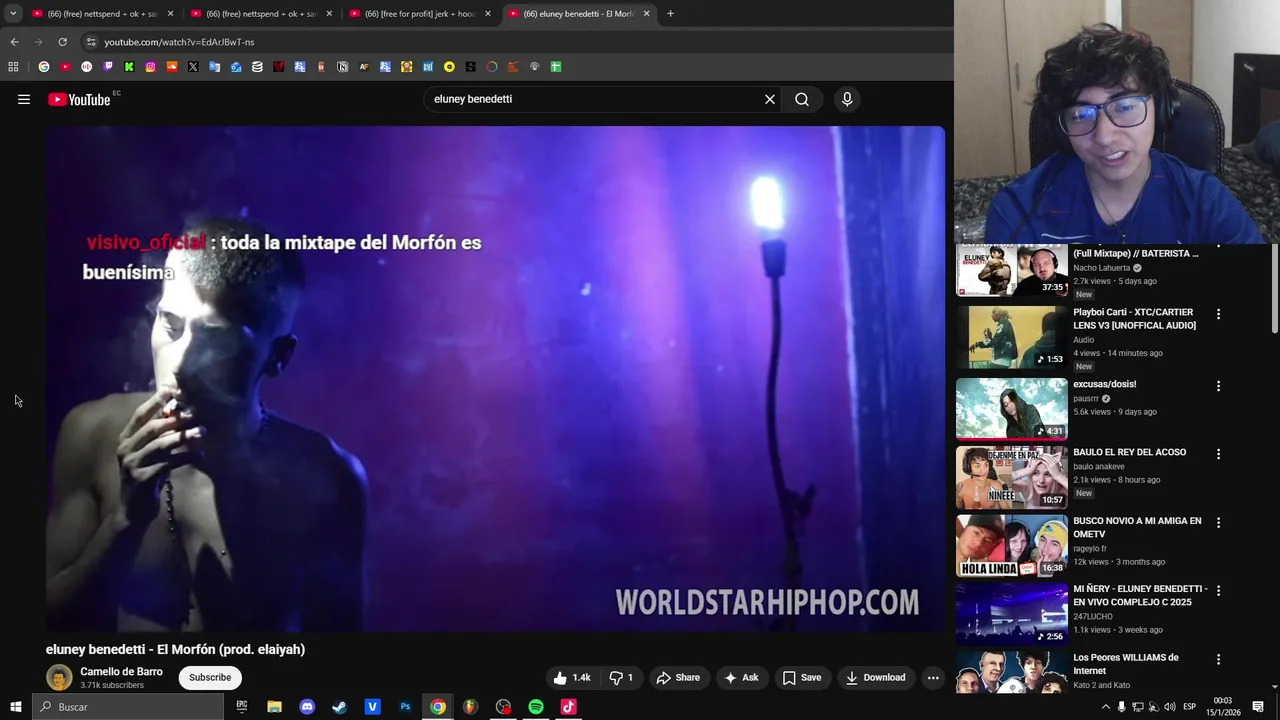
Task: Open Twitch bookmark
Action: [x=108, y=67]
